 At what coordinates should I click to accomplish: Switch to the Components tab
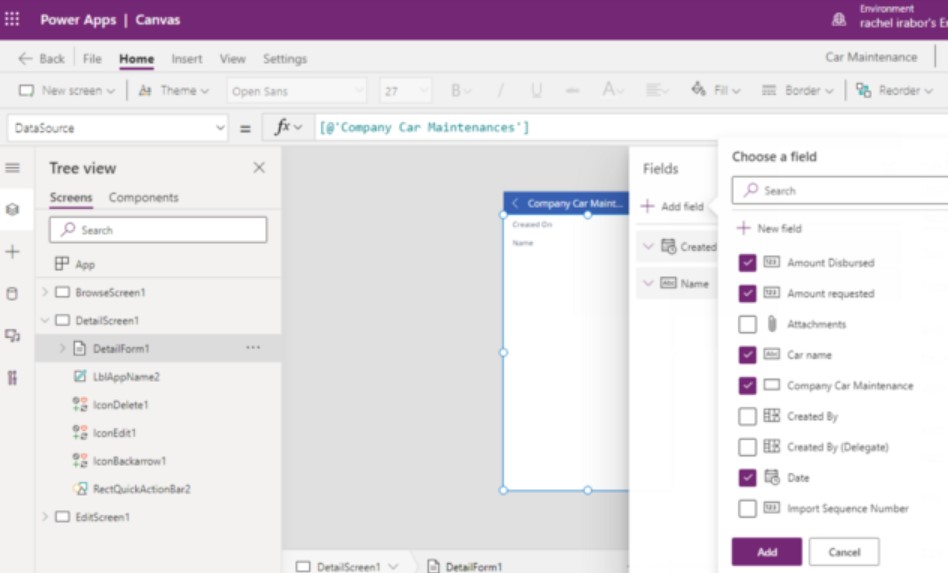143,198
